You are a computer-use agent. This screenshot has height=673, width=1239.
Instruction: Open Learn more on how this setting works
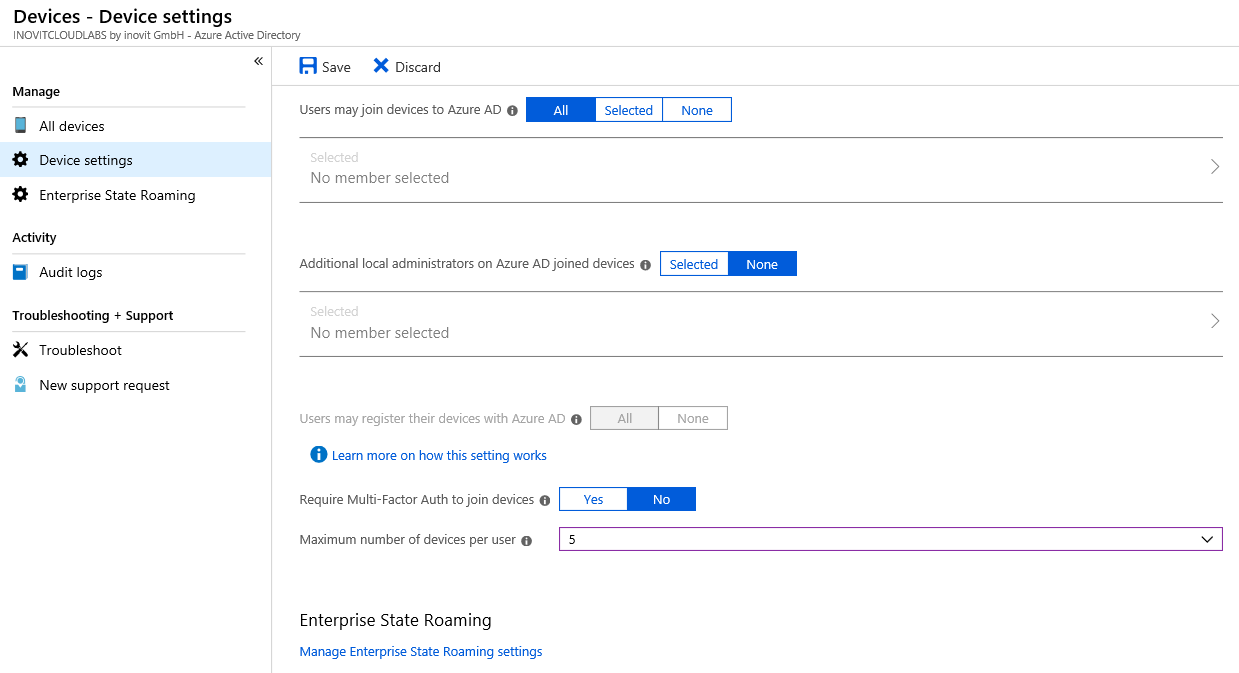[439, 455]
